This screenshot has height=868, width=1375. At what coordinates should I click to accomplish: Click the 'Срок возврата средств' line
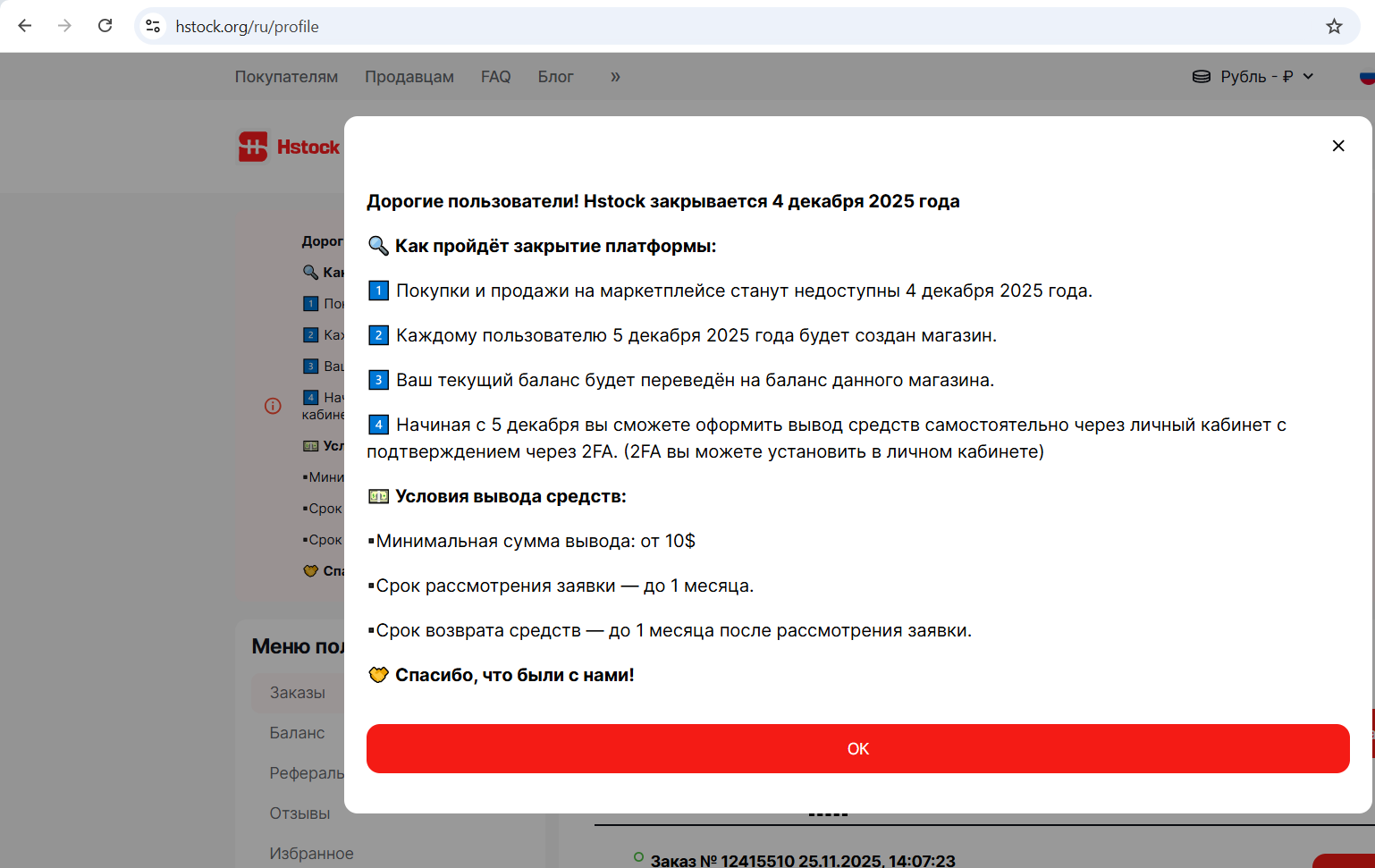pos(670,630)
